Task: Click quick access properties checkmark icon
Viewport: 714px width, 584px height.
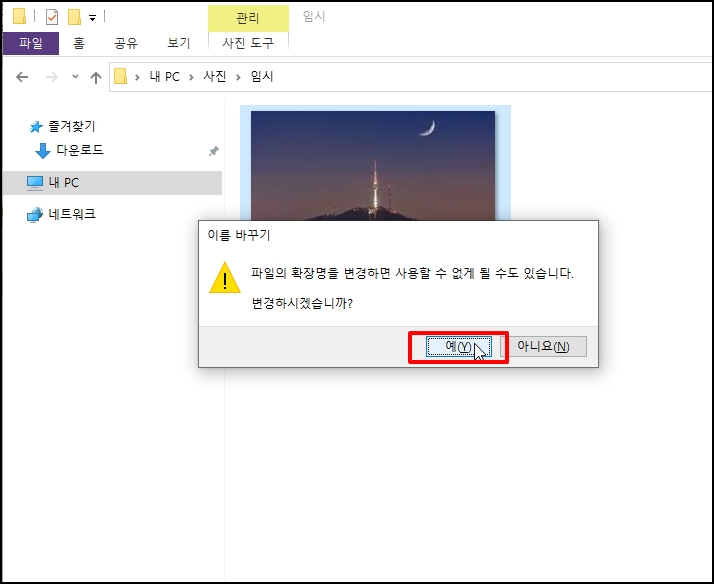Action: [x=52, y=17]
